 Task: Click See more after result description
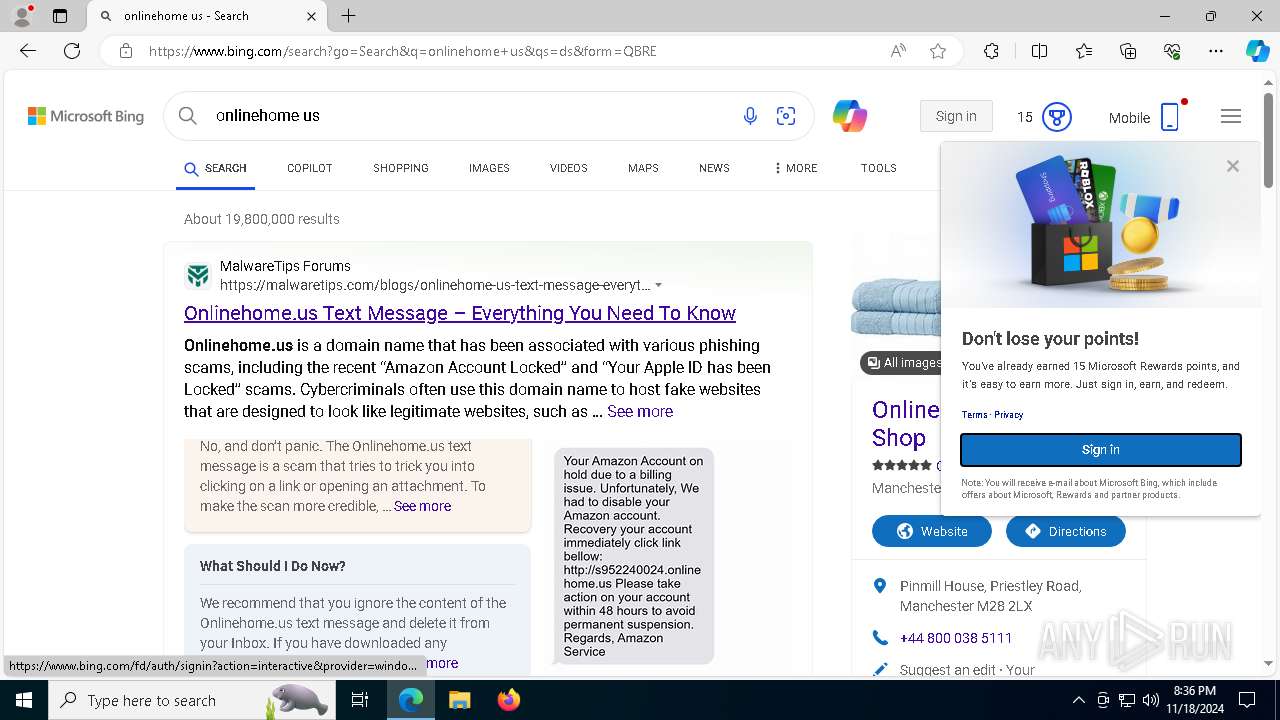click(x=640, y=411)
